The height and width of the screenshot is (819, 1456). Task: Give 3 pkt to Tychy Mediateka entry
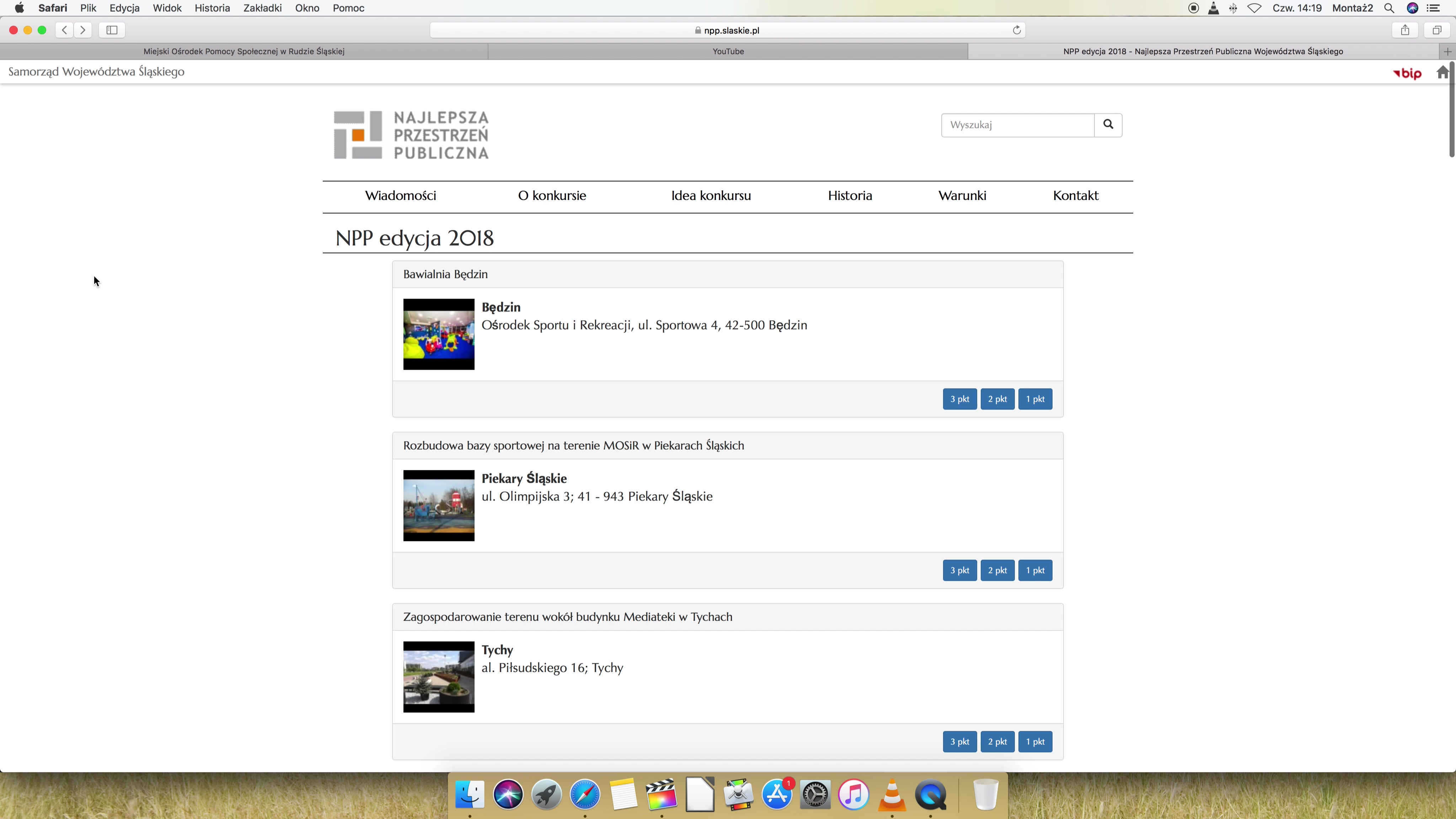(x=959, y=742)
